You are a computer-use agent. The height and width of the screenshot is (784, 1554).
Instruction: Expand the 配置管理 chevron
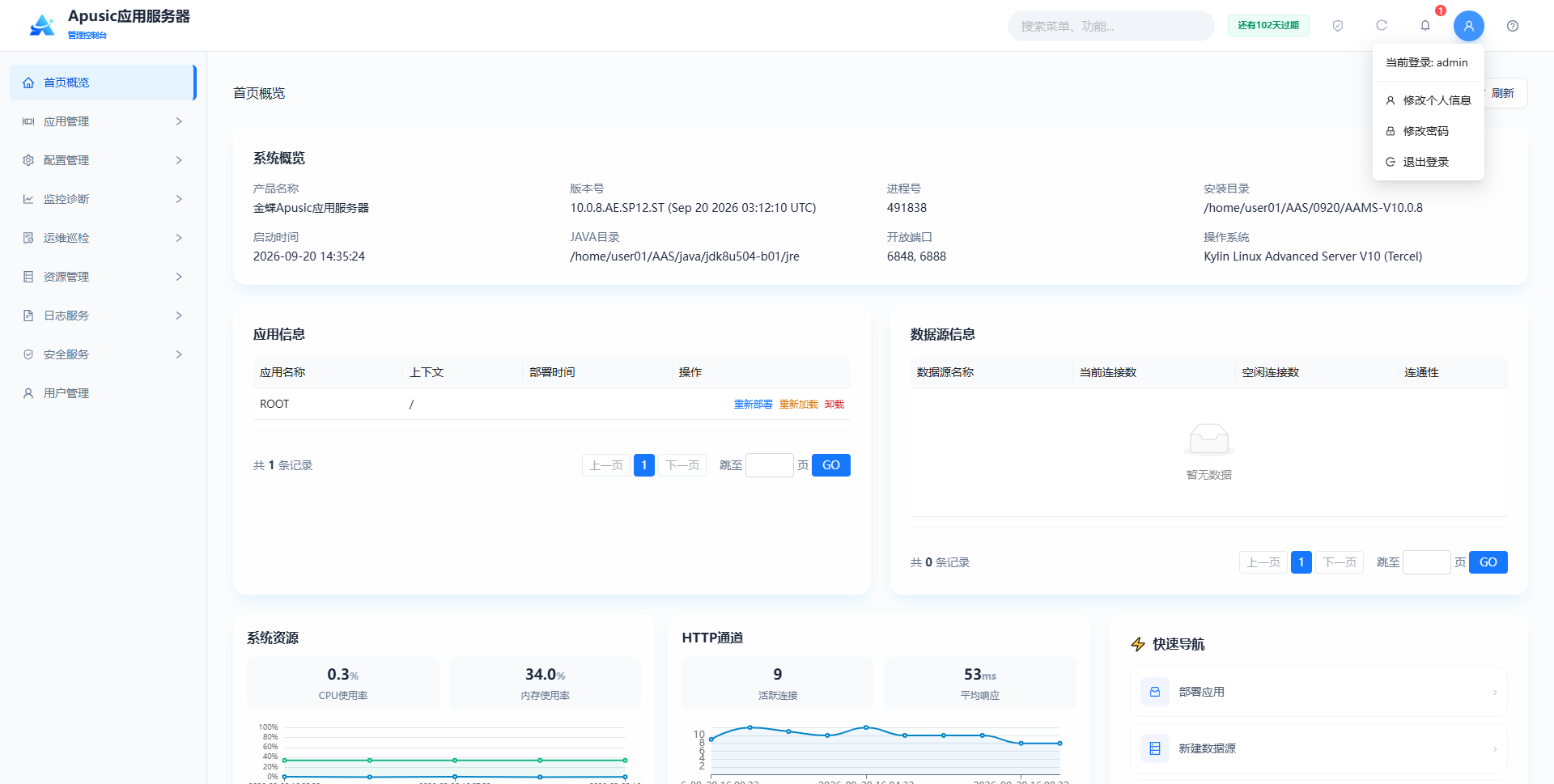(x=179, y=160)
